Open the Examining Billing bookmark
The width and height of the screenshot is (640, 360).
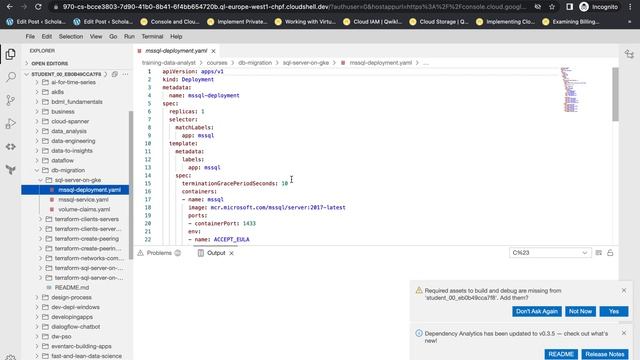point(571,22)
